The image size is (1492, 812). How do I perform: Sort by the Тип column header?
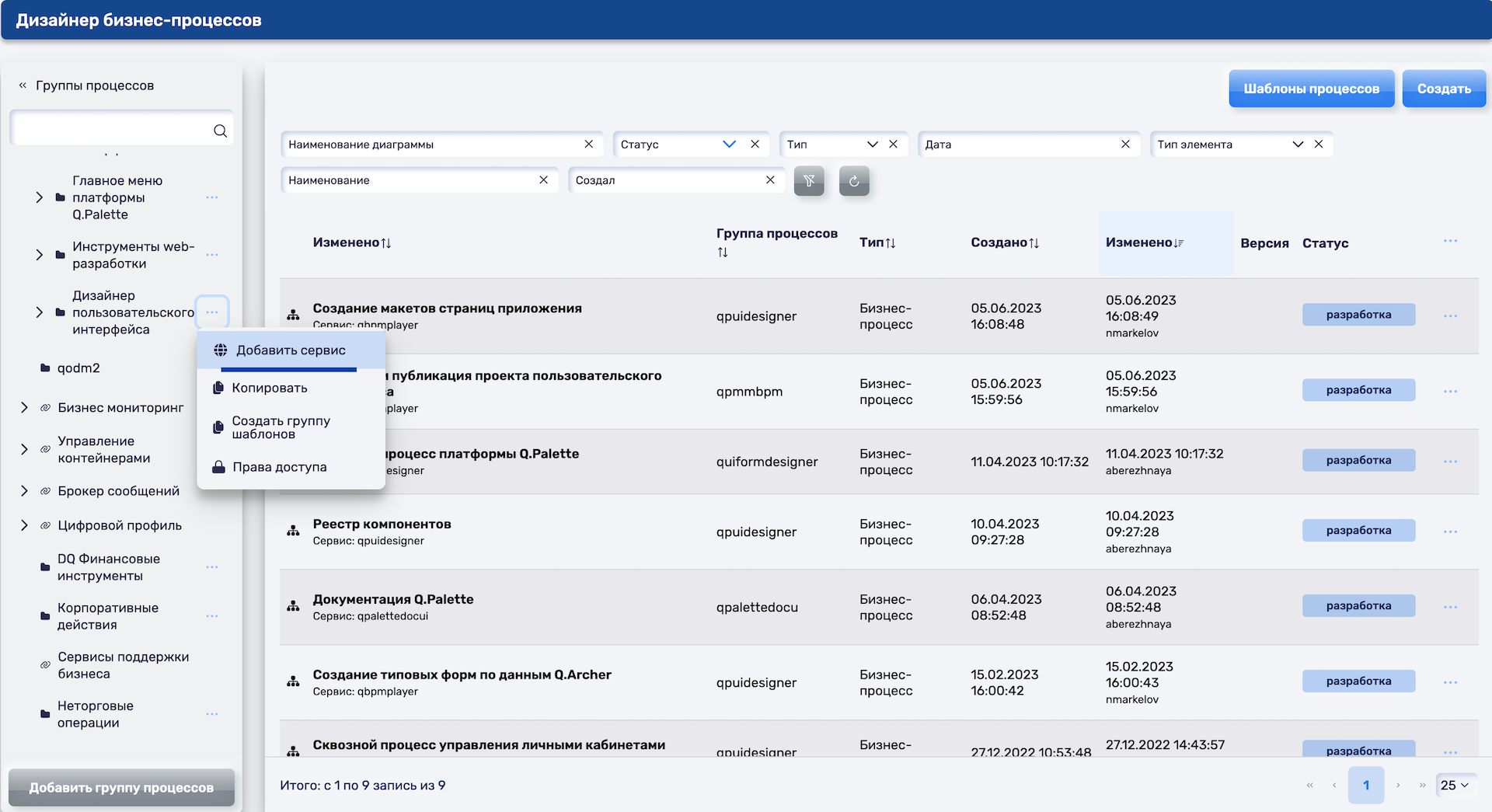coord(878,242)
